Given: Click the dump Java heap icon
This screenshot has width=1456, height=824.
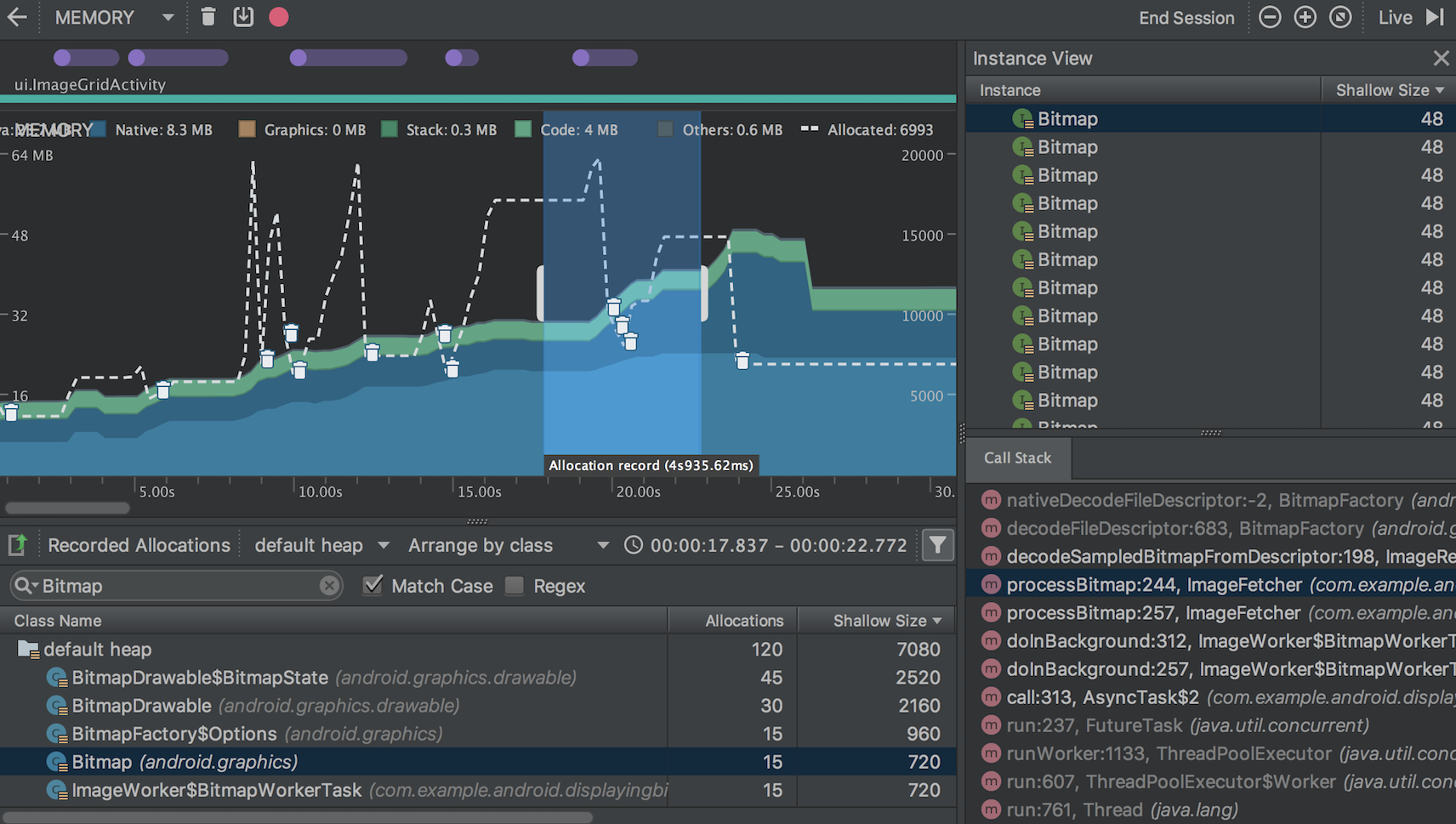Looking at the screenshot, I should (x=244, y=17).
